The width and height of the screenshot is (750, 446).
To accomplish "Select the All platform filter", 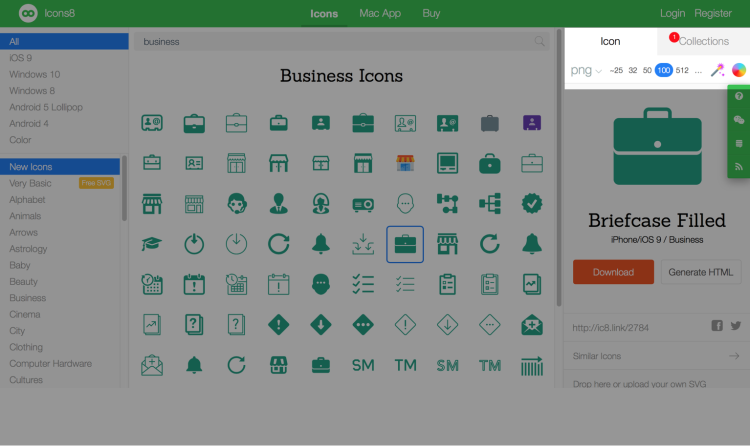I will (64, 42).
